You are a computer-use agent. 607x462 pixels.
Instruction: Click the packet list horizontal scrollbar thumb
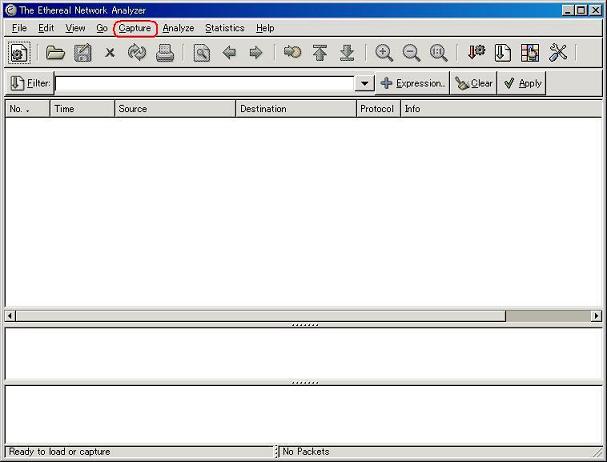[x=261, y=316]
